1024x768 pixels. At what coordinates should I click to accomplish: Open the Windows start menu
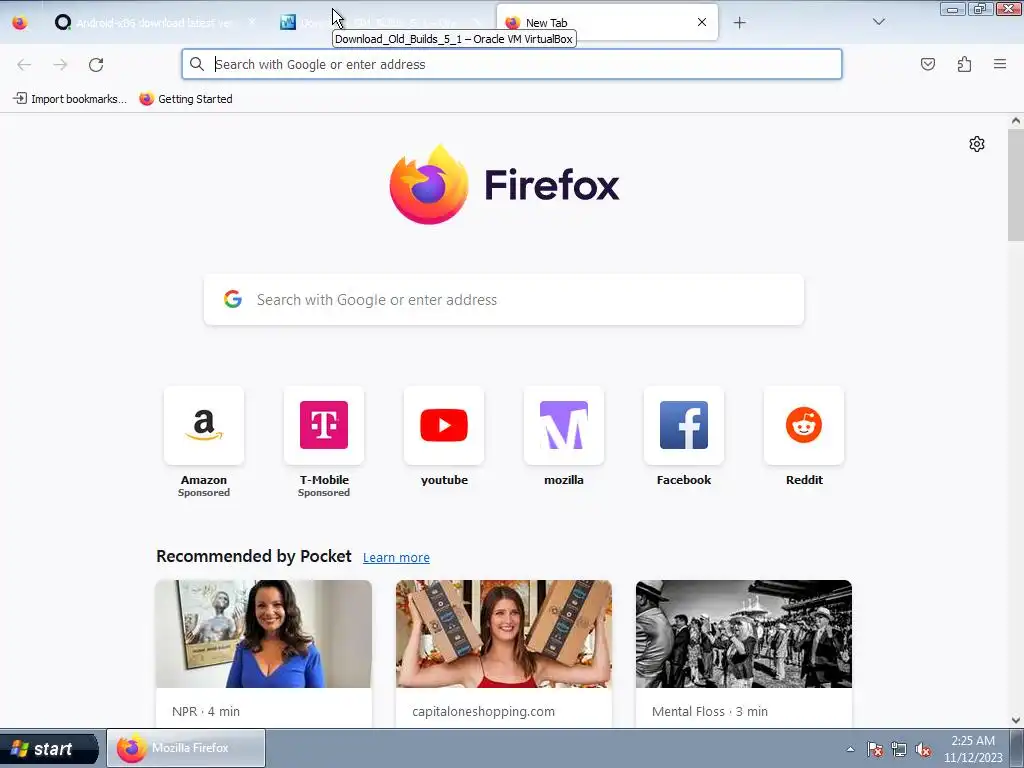pyautogui.click(x=49, y=748)
